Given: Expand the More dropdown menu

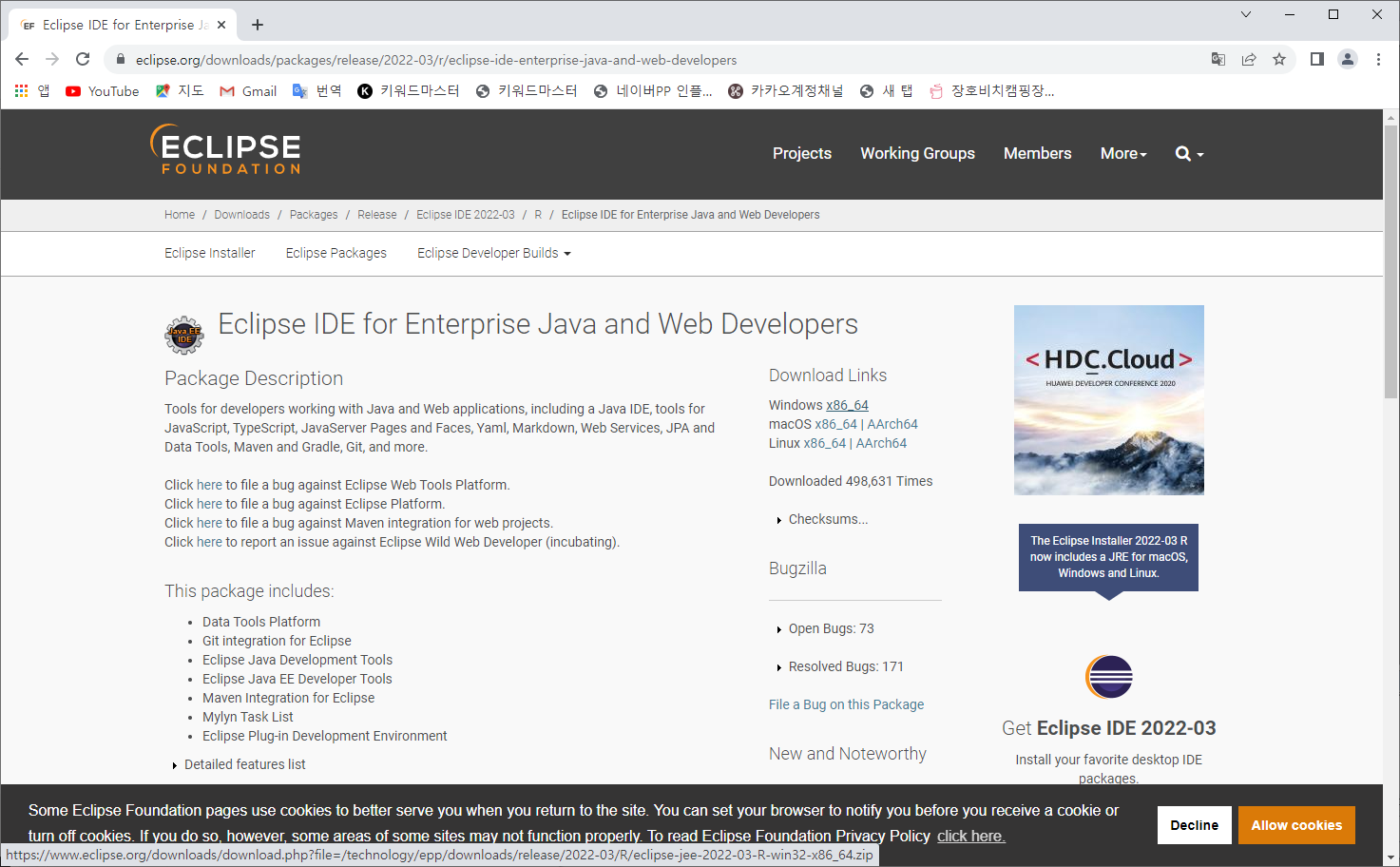Looking at the screenshot, I should [x=1123, y=153].
